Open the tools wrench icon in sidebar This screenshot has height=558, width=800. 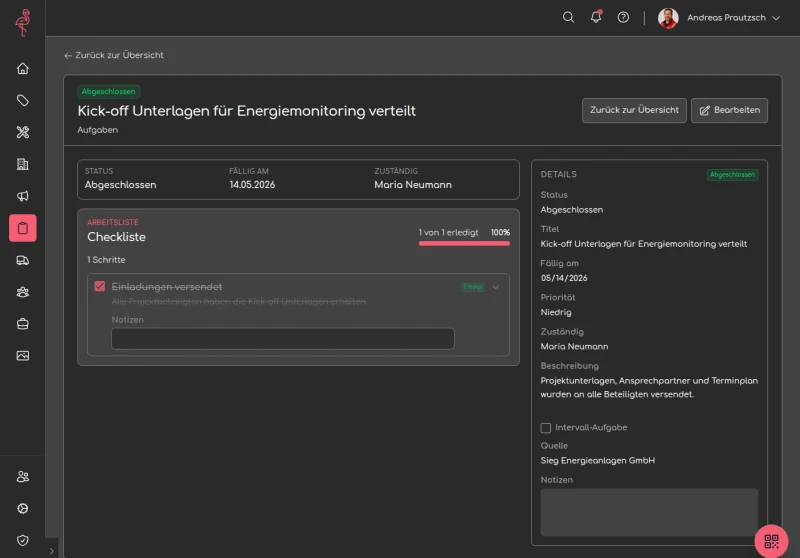pos(22,132)
